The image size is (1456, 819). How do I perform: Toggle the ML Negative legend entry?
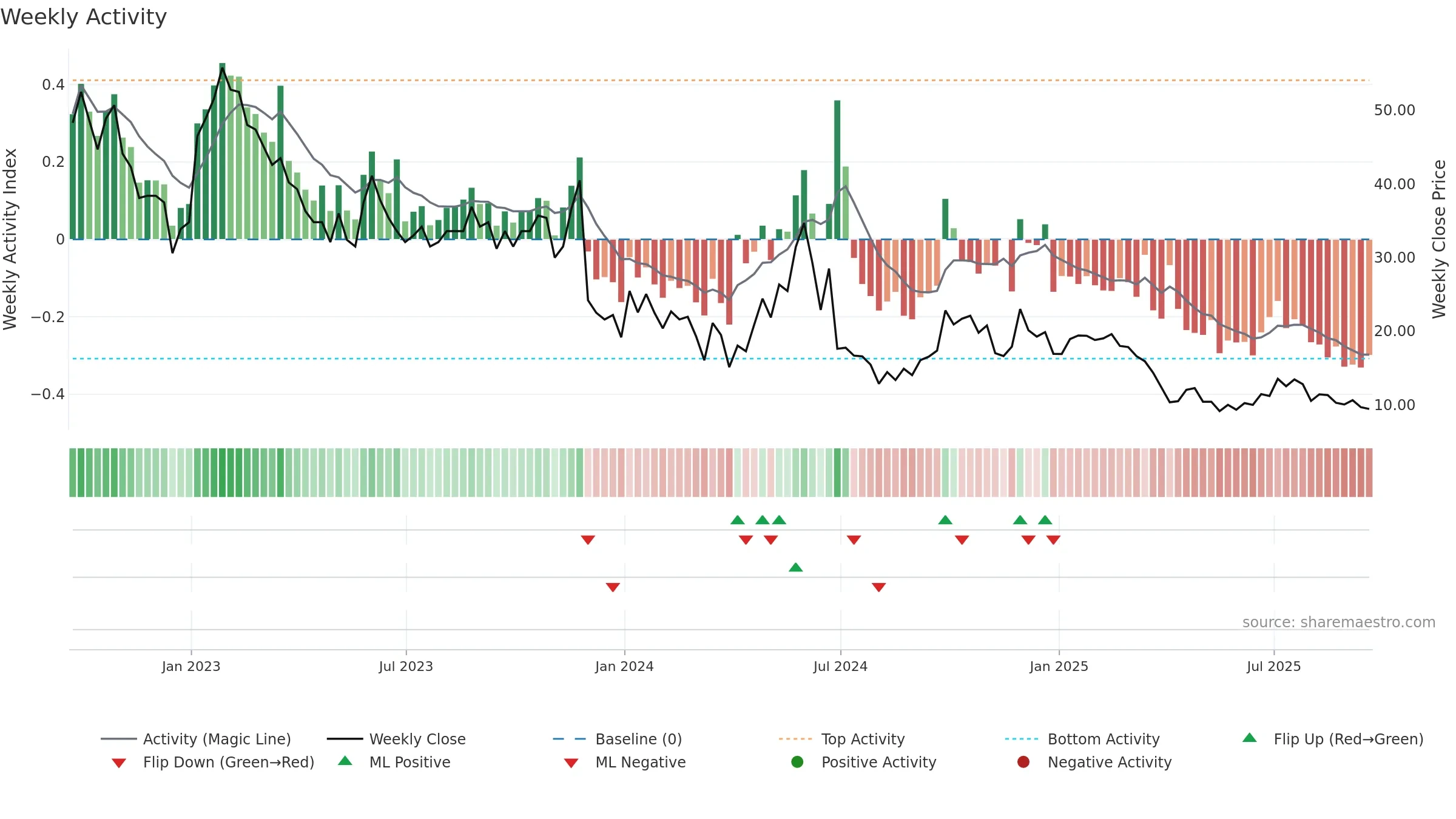[625, 762]
